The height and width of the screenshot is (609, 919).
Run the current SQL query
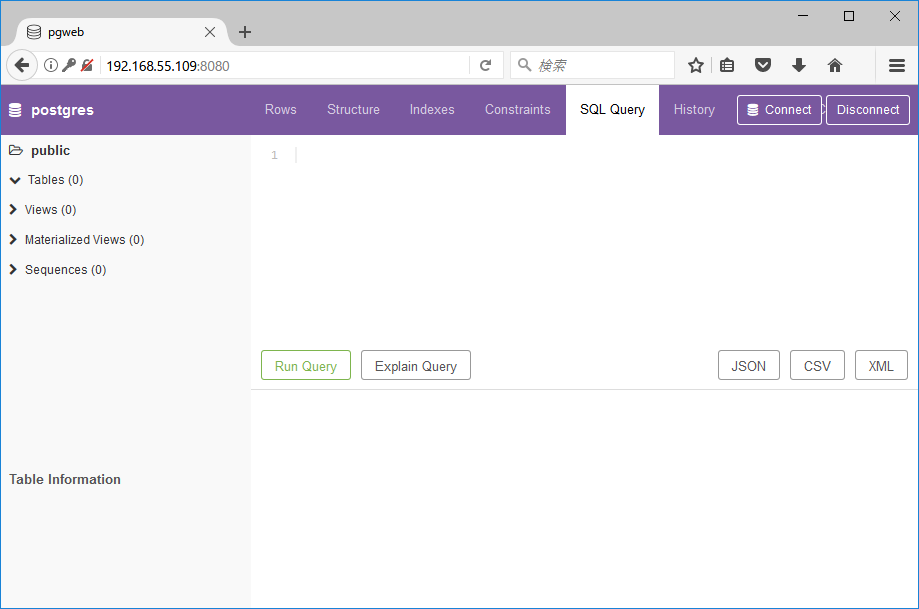click(x=305, y=365)
